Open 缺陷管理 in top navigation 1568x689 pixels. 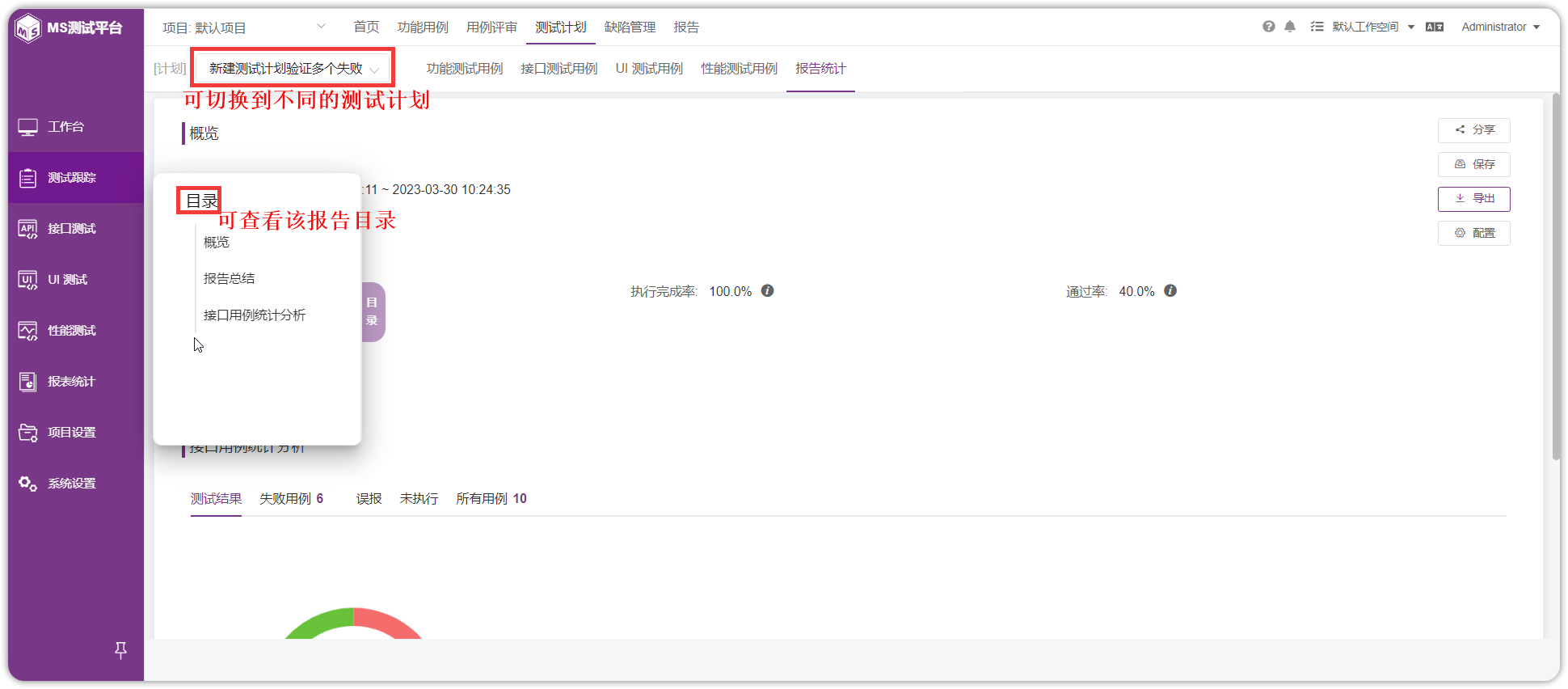click(x=630, y=27)
